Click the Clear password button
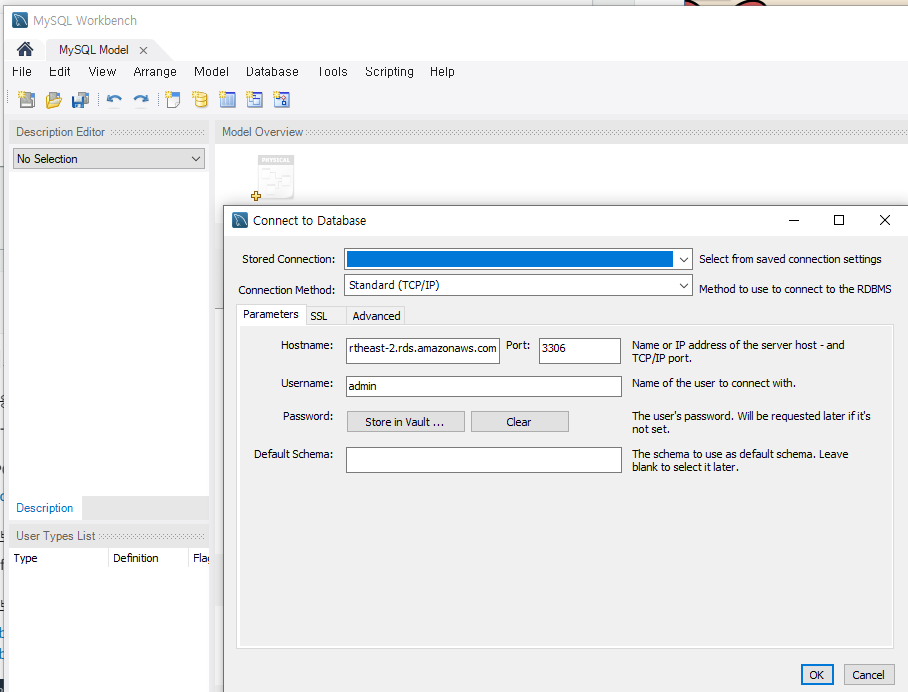Image resolution: width=908 pixels, height=692 pixels. pyautogui.click(x=519, y=422)
